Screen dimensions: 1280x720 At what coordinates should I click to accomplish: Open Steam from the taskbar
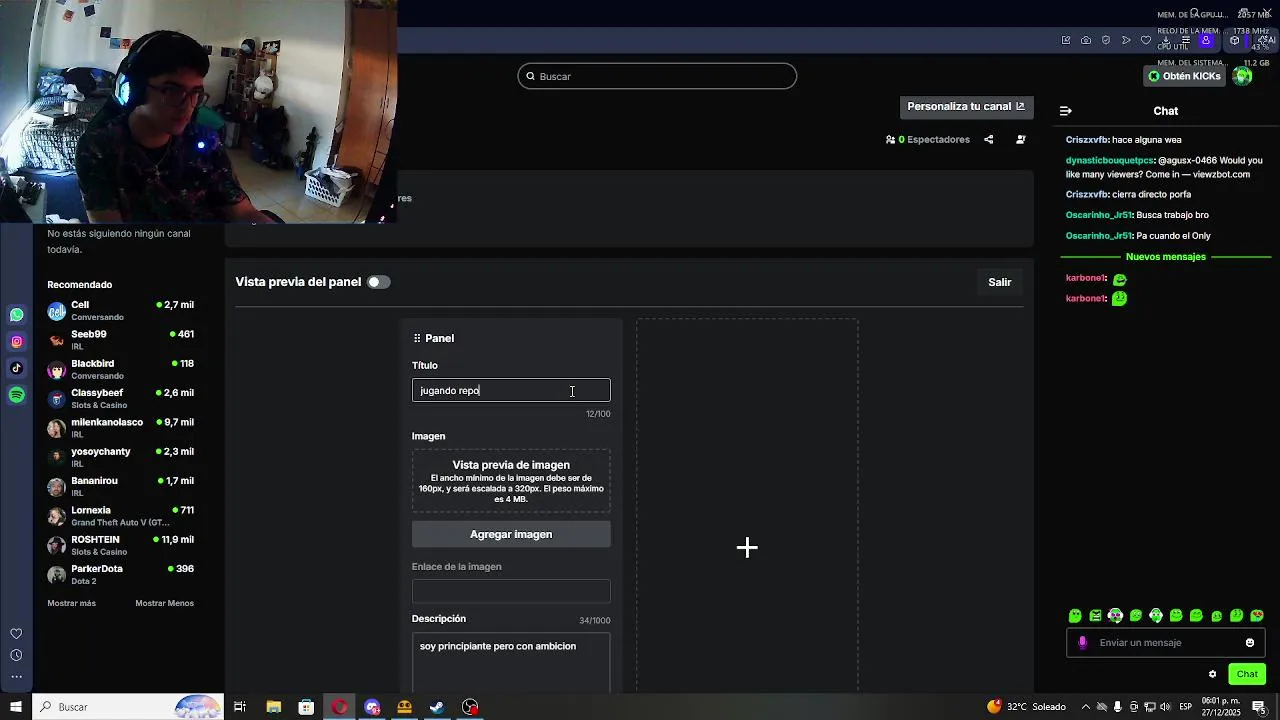tap(437, 707)
